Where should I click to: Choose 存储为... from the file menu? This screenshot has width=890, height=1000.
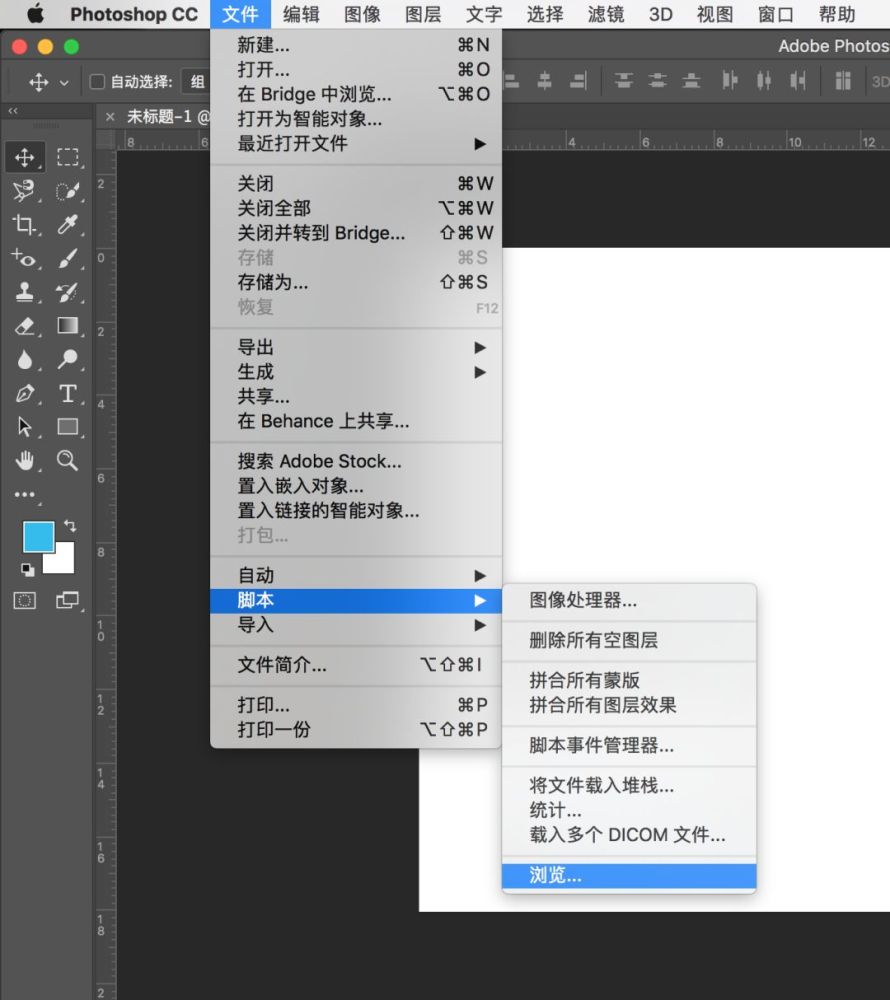pyautogui.click(x=273, y=282)
